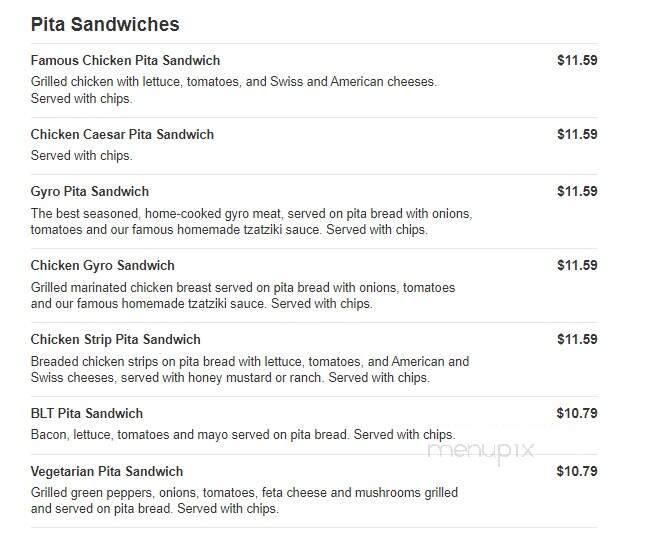The image size is (660, 533).
Task: Click the BLT Pita Sandwich $10.79 price
Action: (x=577, y=413)
